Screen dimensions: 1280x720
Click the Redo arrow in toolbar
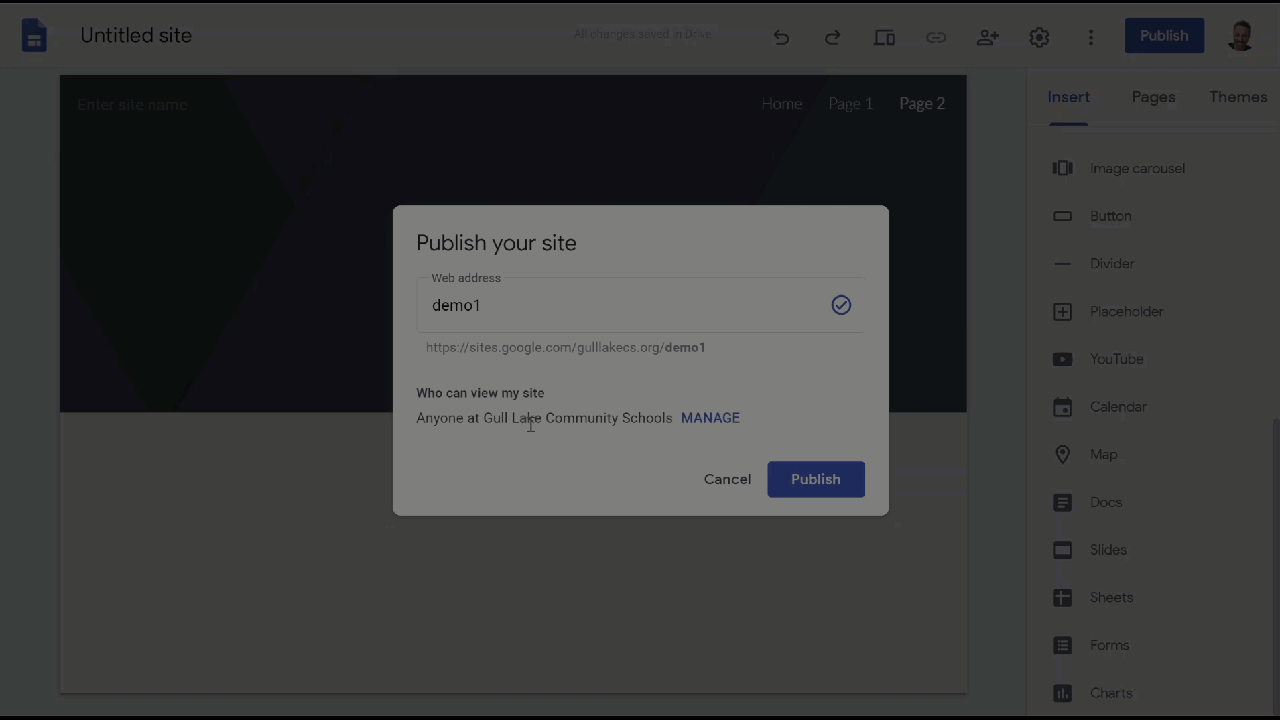832,37
